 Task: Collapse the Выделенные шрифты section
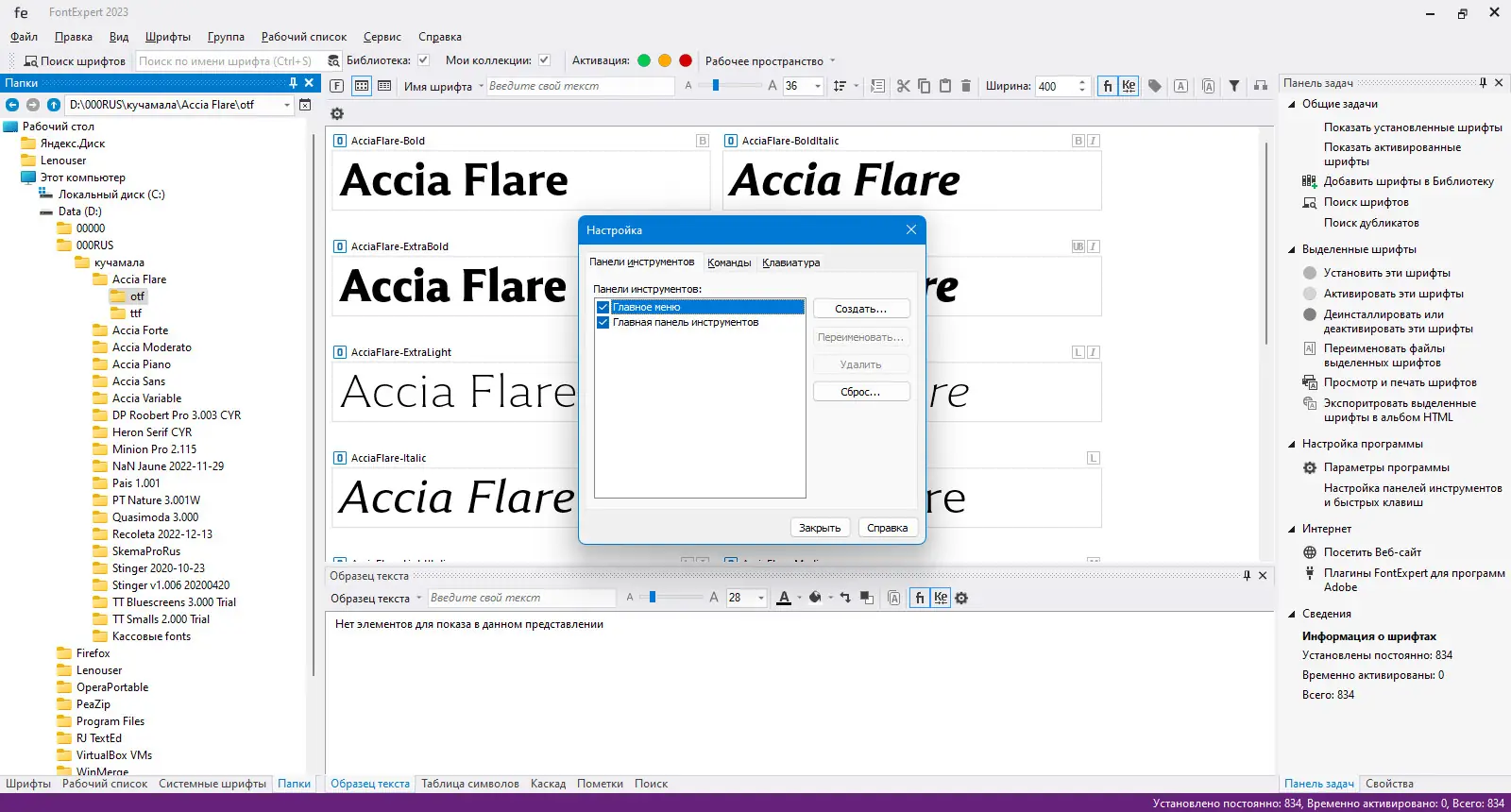1292,249
